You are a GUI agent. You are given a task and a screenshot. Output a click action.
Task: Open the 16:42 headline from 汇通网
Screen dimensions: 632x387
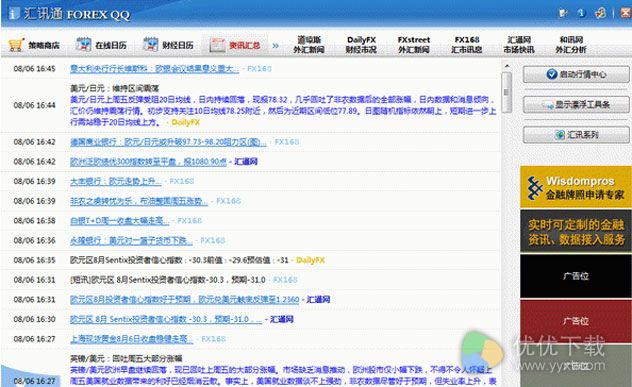click(x=148, y=162)
